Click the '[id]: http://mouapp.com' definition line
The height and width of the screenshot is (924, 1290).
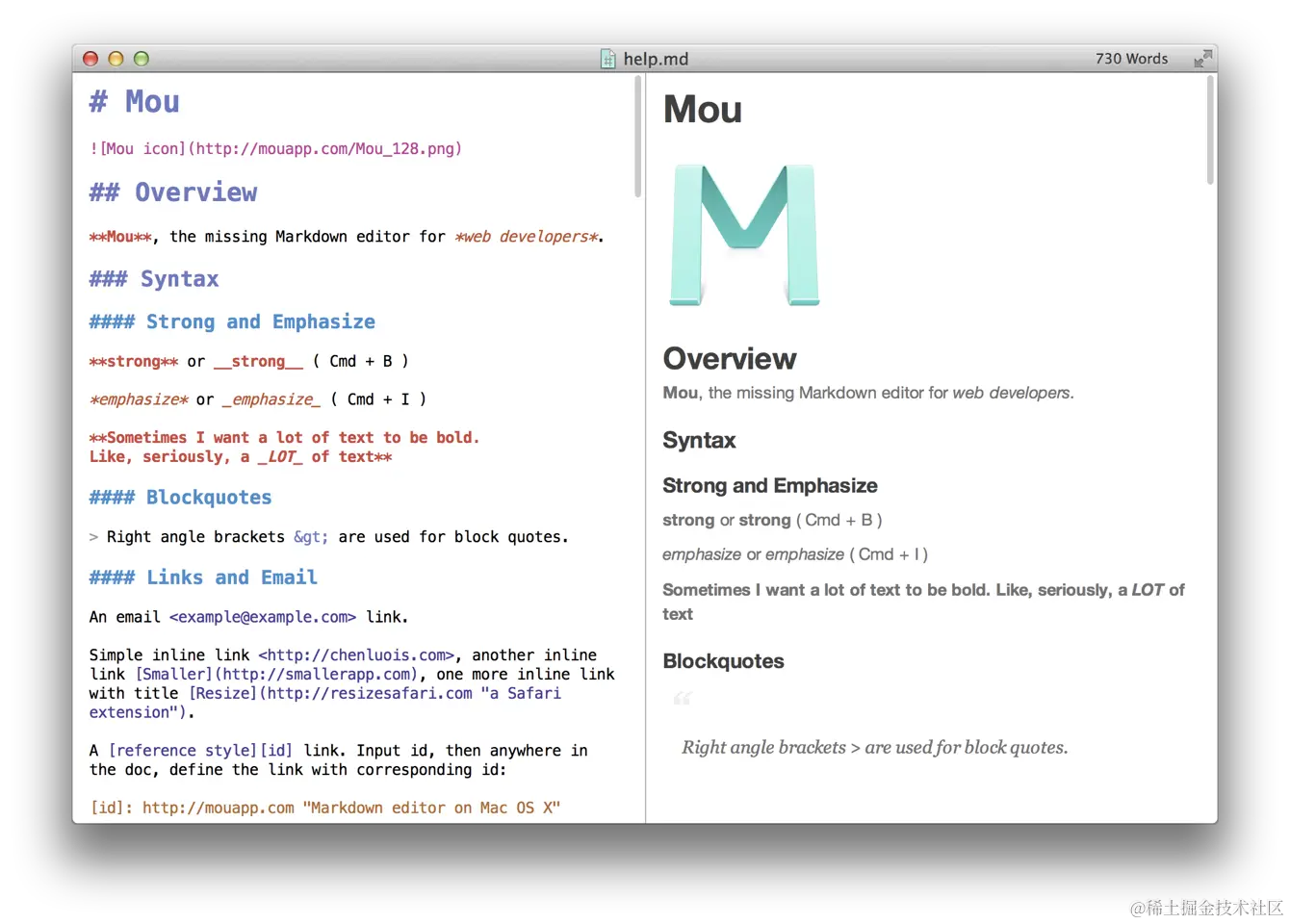(x=324, y=808)
